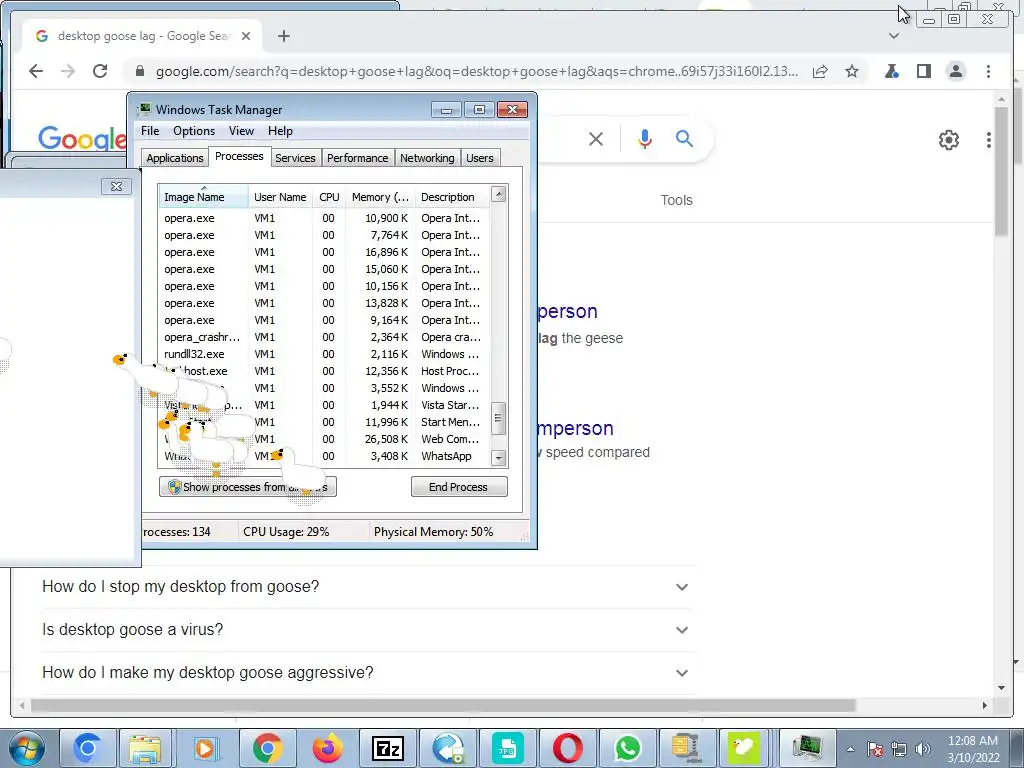Bookmark this page with the star
Viewport: 1024px width, 768px height.
point(852,71)
